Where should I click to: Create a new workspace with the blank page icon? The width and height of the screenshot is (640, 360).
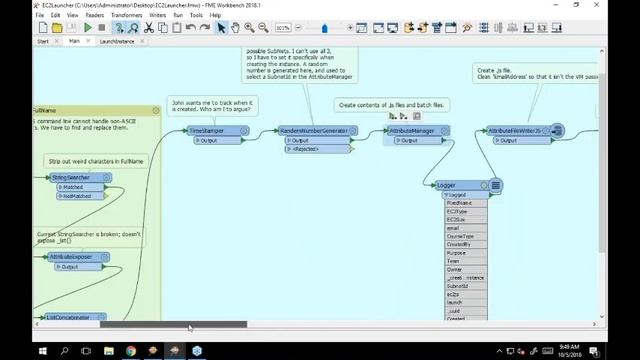click(43, 28)
